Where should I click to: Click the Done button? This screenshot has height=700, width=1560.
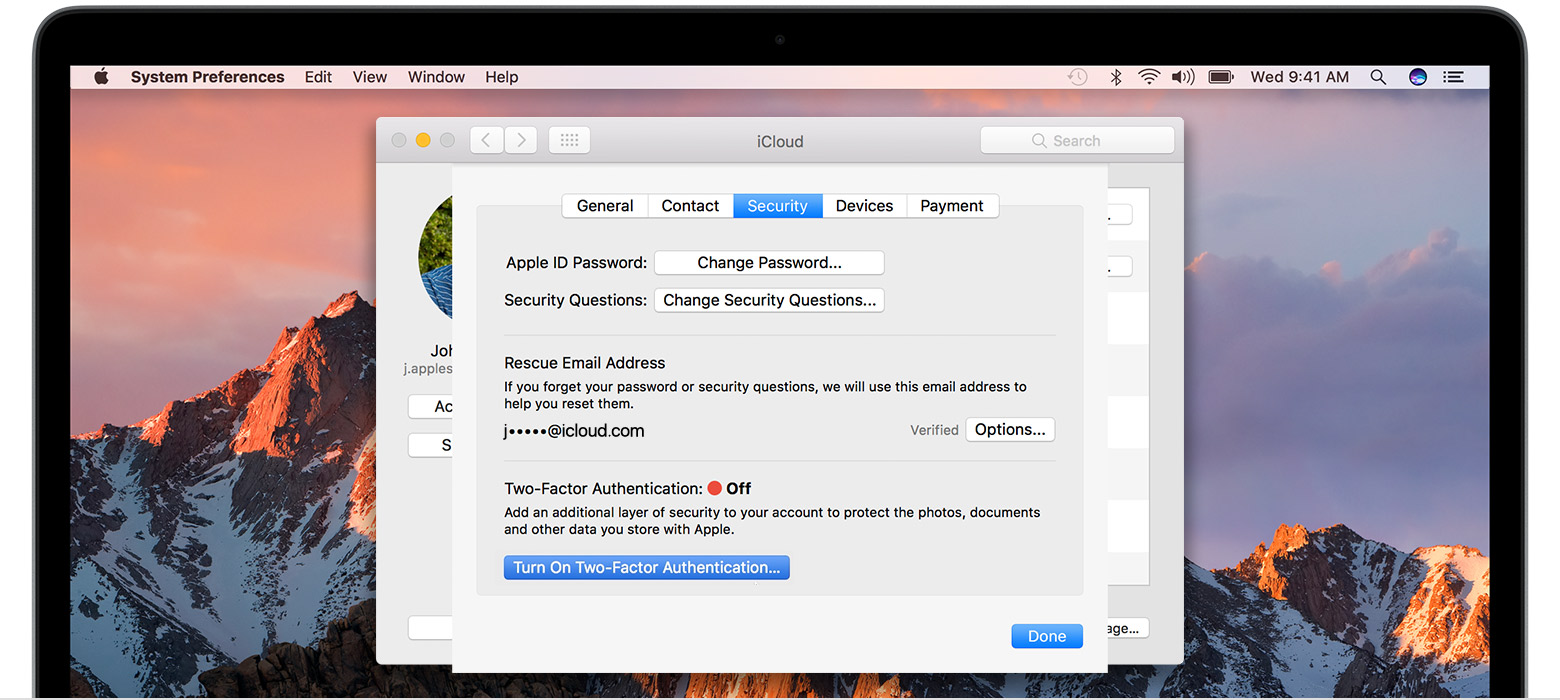tap(1047, 636)
